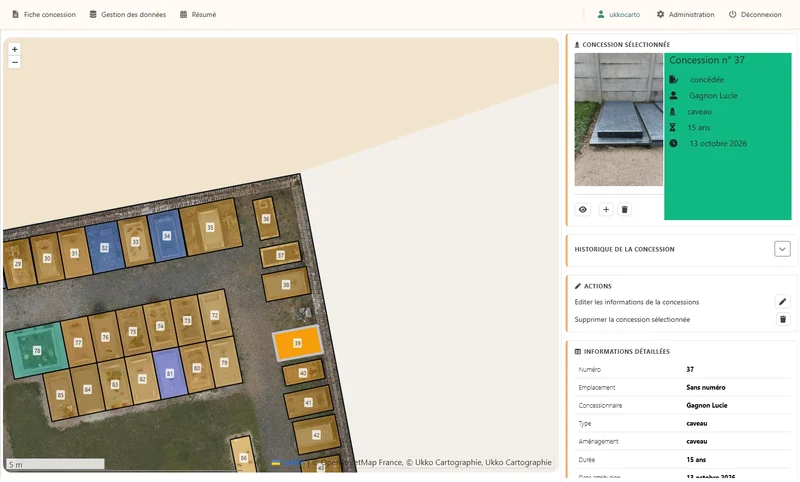Click the clock date icon in green card
800x482 pixels.
tap(673, 143)
